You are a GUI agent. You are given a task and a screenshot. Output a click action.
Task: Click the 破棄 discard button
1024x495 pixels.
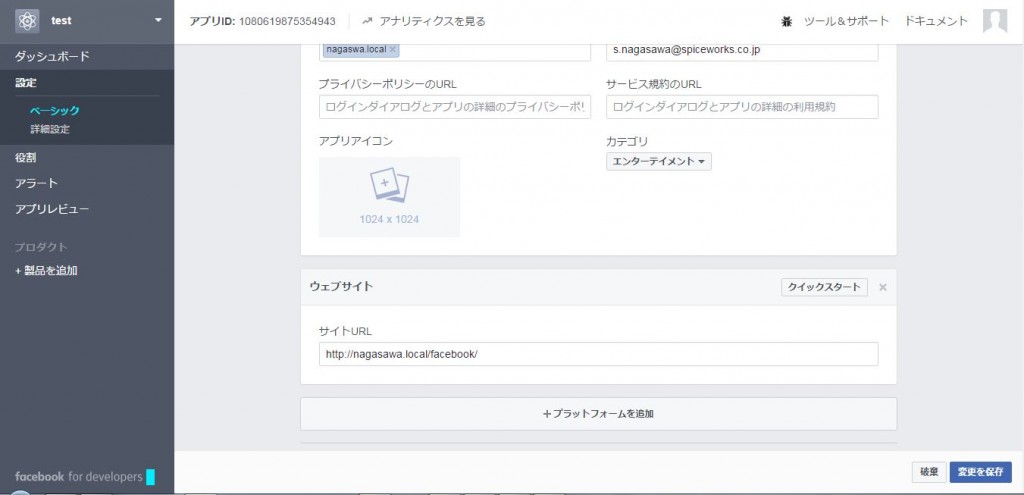coord(929,472)
